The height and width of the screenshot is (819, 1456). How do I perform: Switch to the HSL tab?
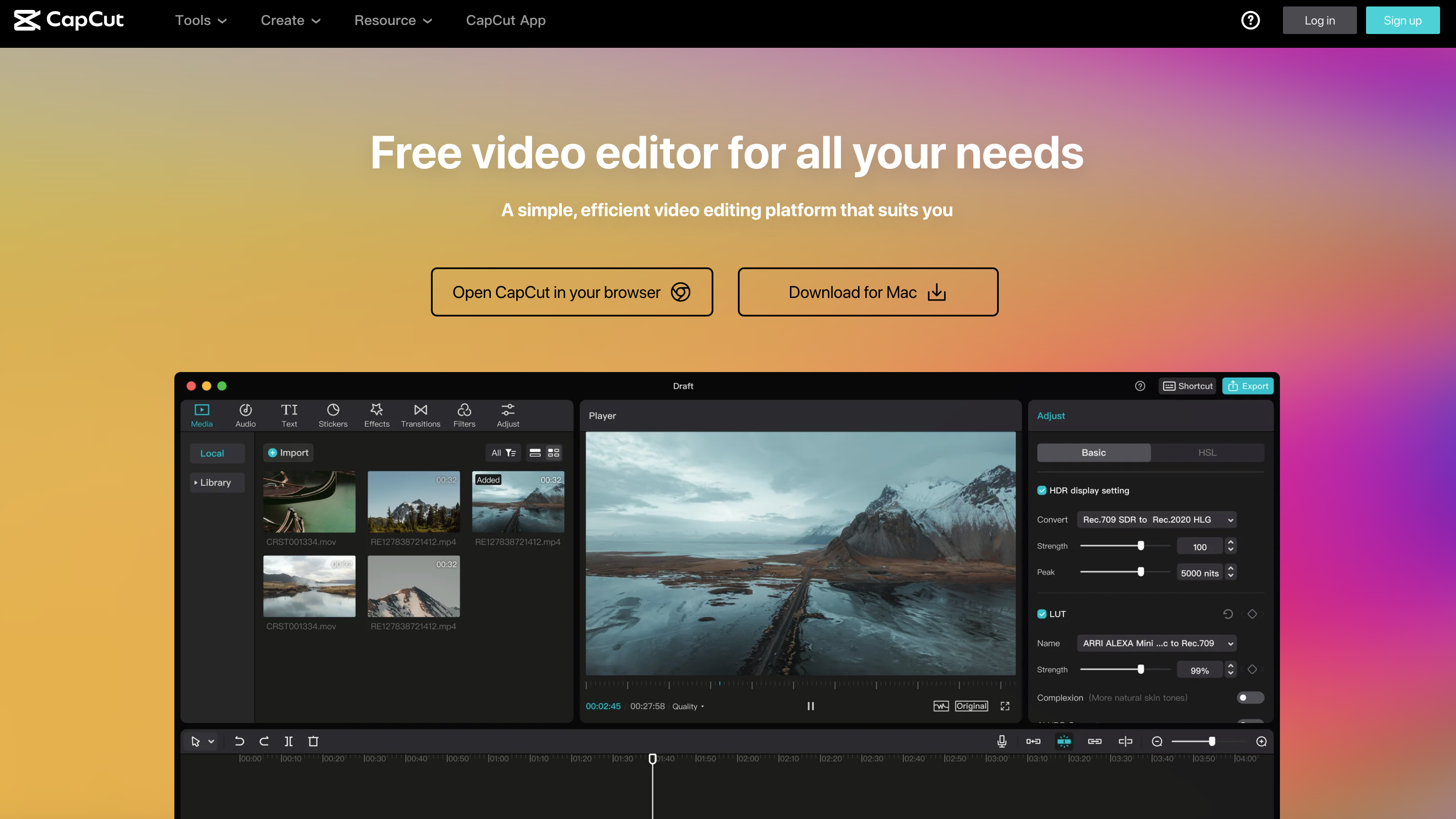click(x=1207, y=453)
